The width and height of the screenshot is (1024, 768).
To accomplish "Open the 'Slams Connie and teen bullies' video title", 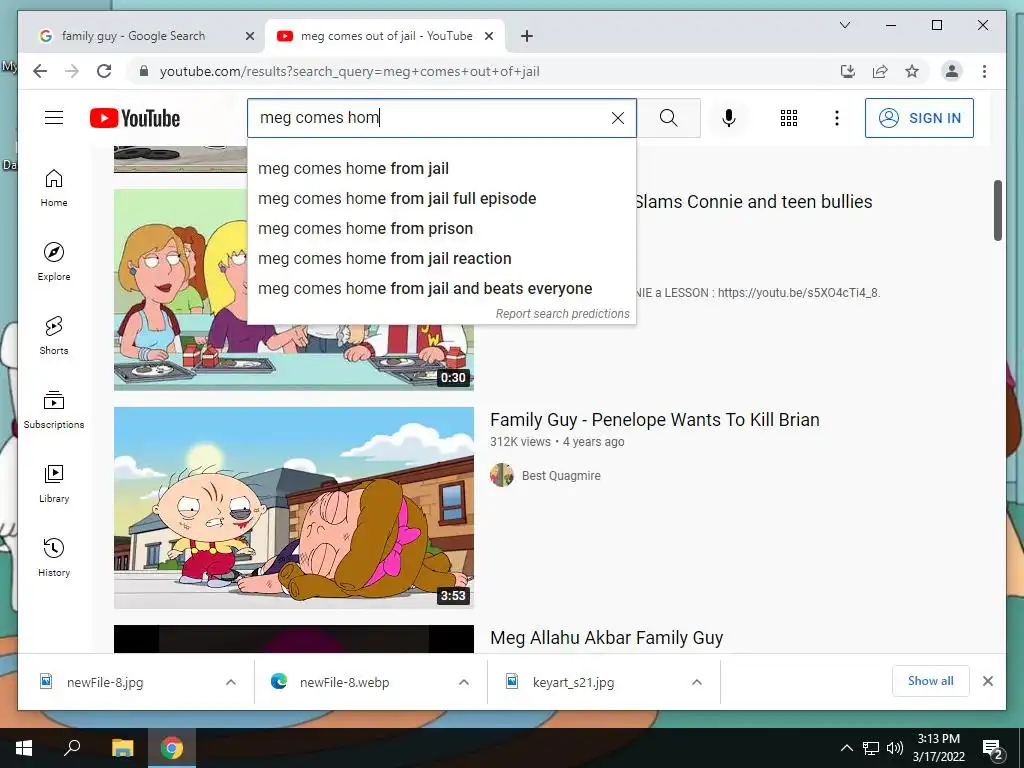I will 754,202.
